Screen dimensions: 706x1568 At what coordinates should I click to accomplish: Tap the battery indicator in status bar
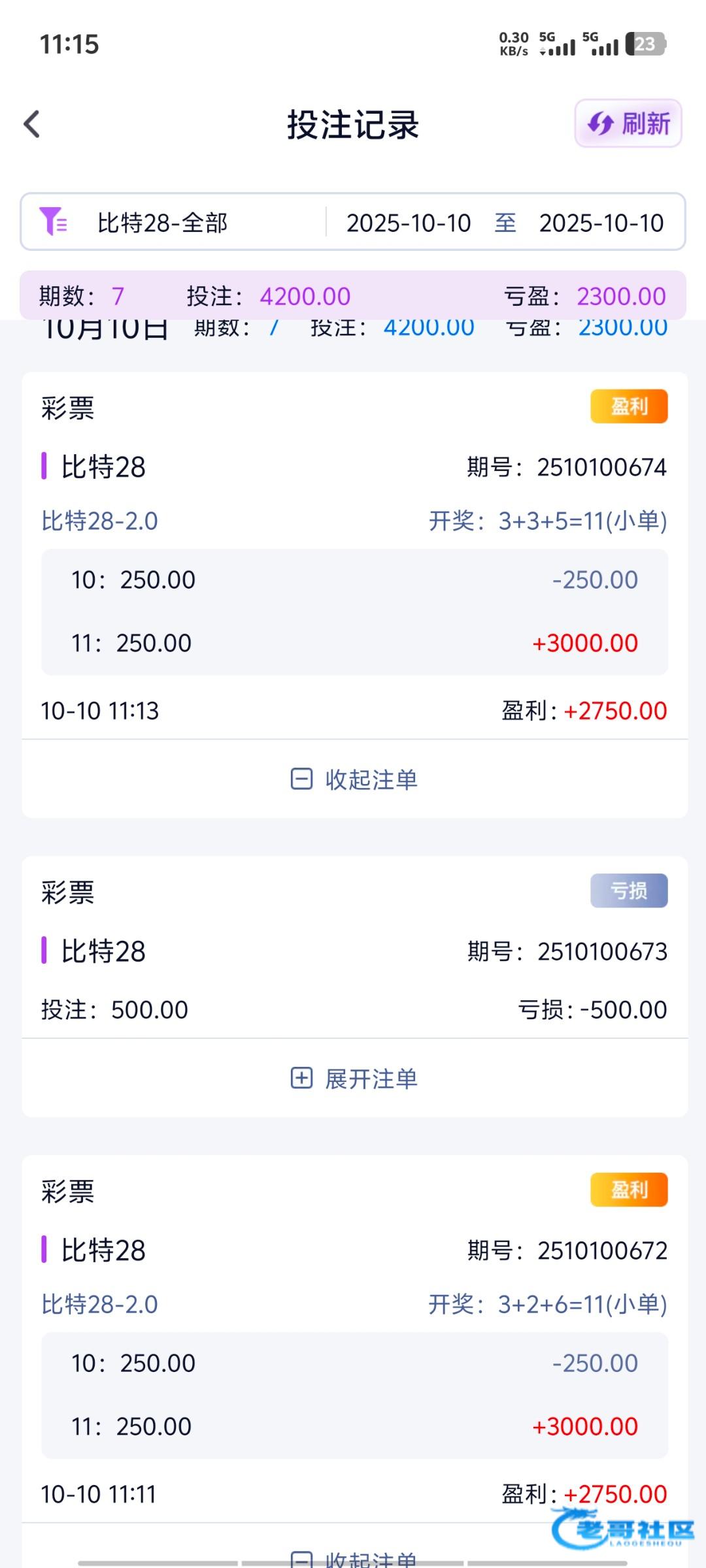(645, 44)
